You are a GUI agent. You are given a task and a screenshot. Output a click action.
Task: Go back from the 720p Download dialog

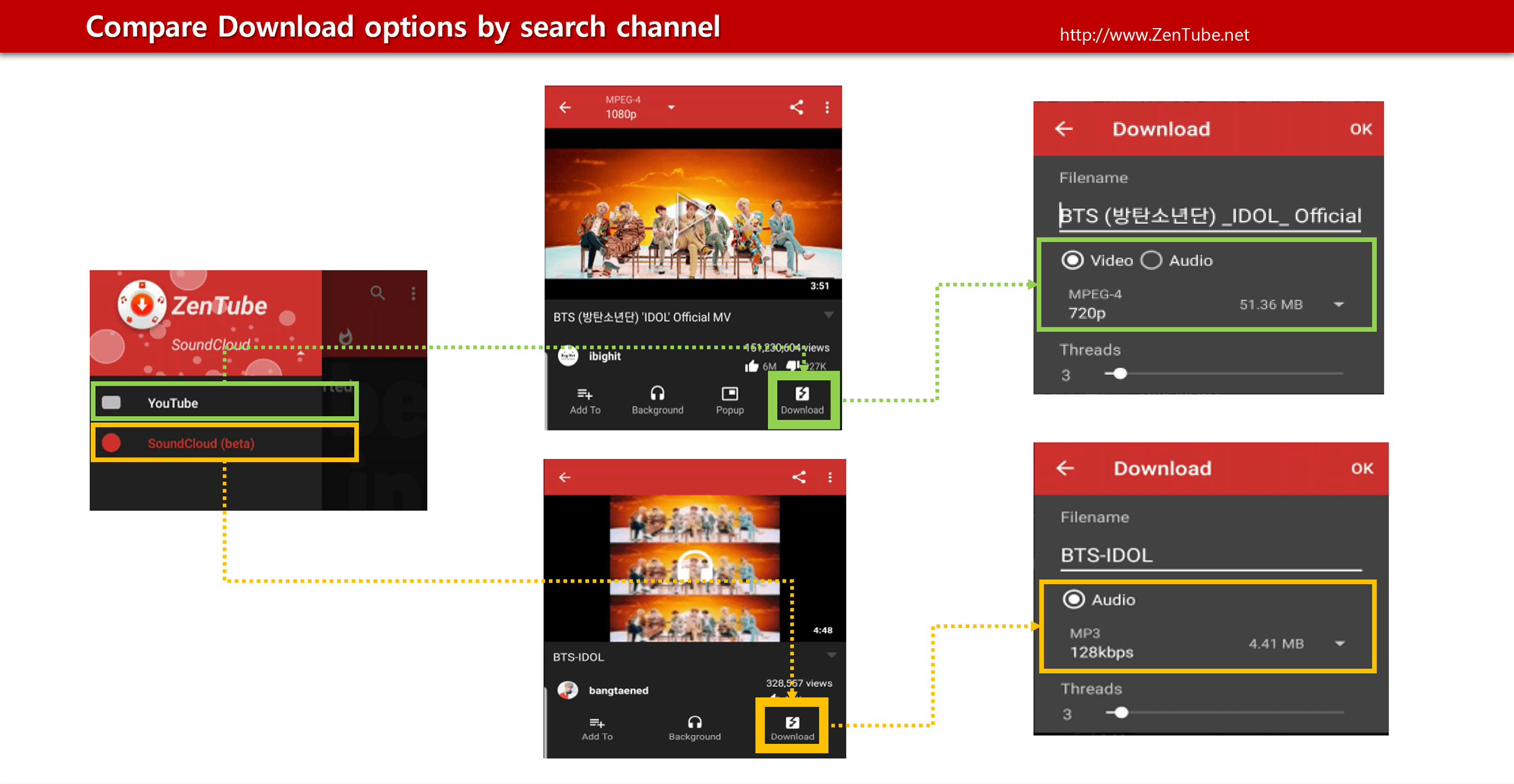(1064, 129)
